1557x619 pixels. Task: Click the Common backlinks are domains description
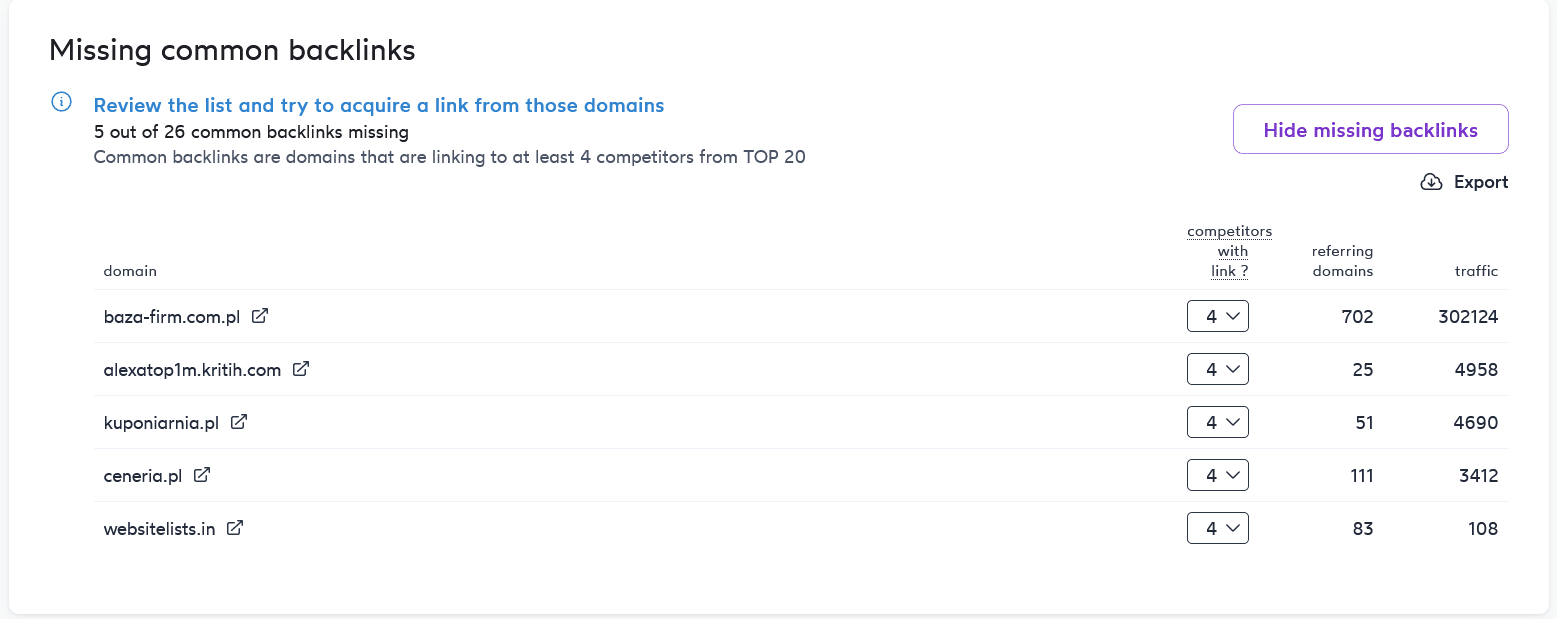(x=449, y=158)
